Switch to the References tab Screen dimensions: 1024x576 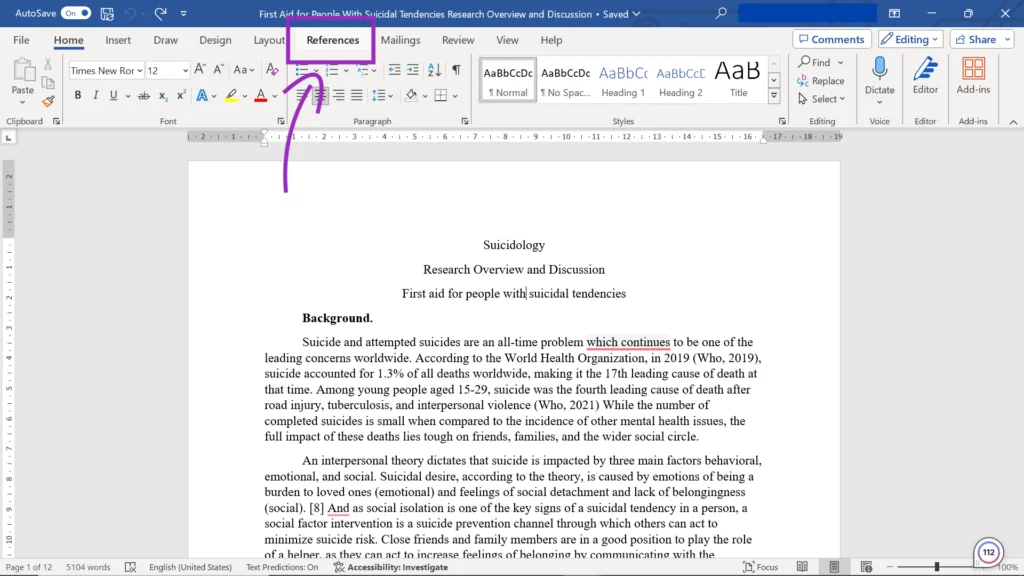(x=332, y=40)
